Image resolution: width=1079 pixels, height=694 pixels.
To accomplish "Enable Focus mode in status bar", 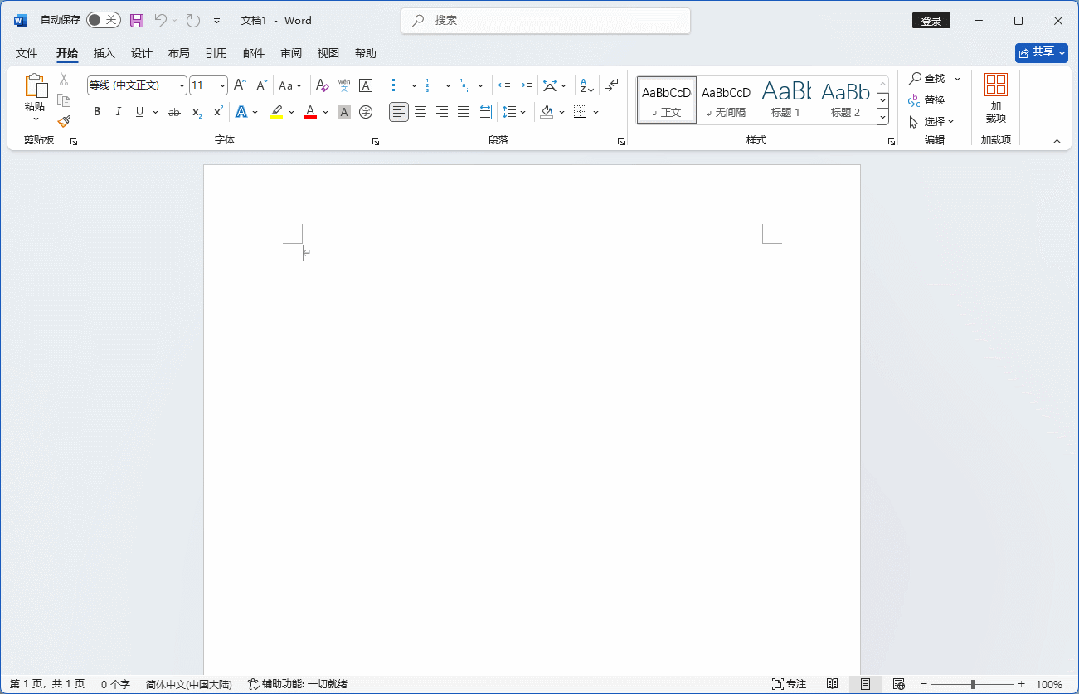I will click(x=789, y=684).
